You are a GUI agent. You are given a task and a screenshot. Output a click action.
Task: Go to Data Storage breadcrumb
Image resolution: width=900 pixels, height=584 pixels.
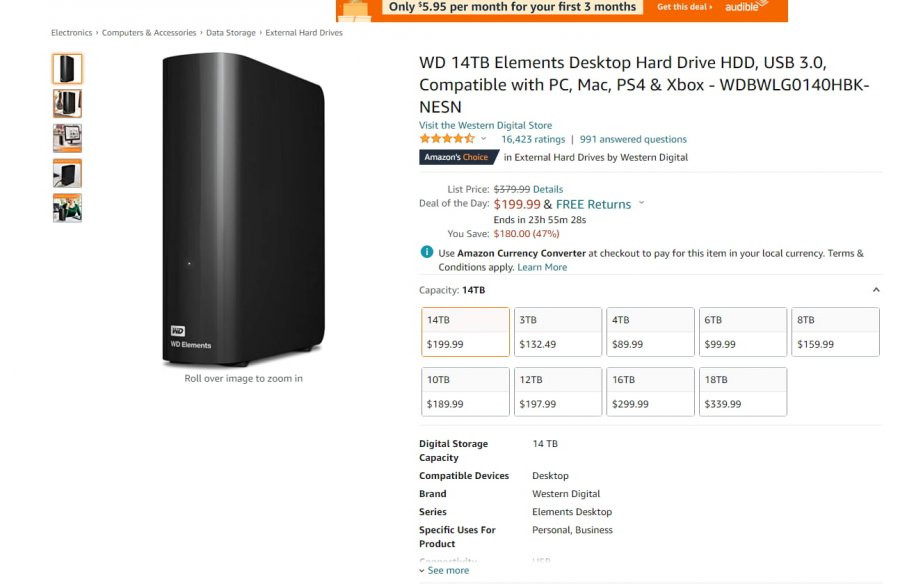(x=231, y=33)
